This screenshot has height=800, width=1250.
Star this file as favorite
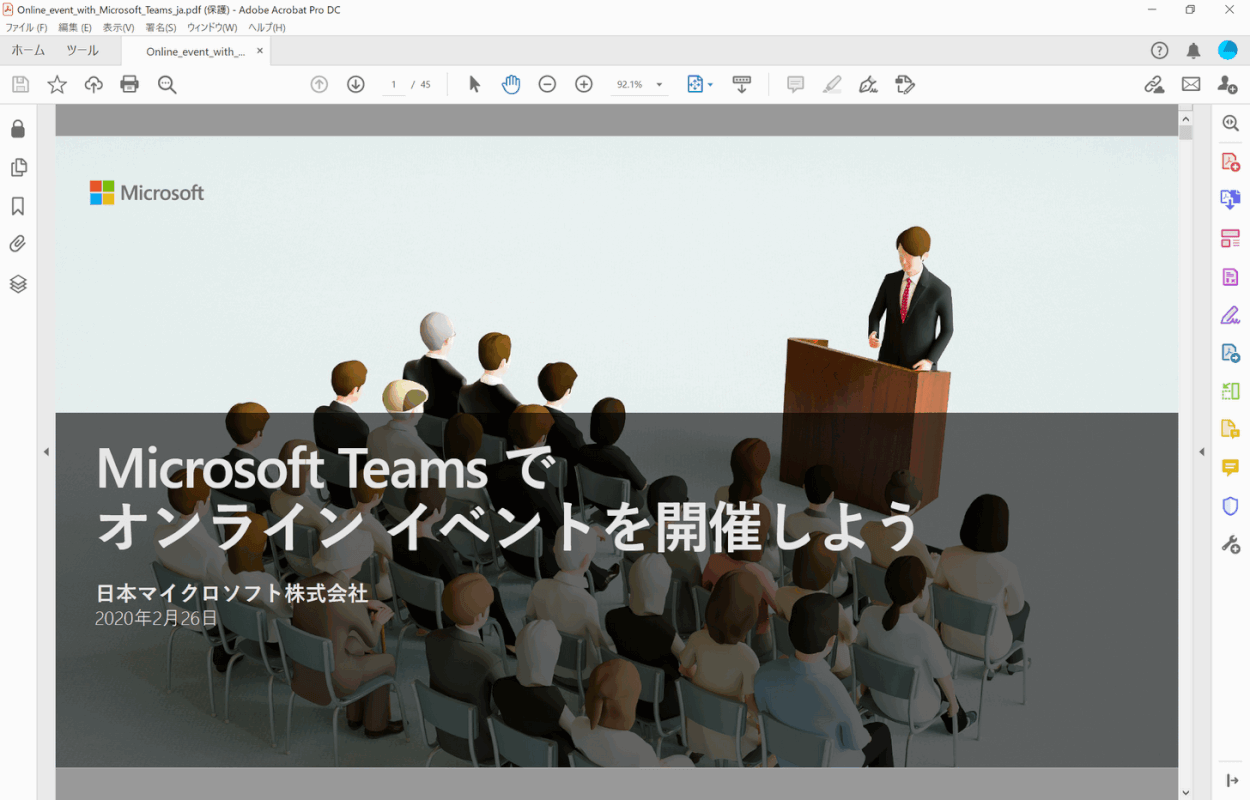click(x=57, y=85)
